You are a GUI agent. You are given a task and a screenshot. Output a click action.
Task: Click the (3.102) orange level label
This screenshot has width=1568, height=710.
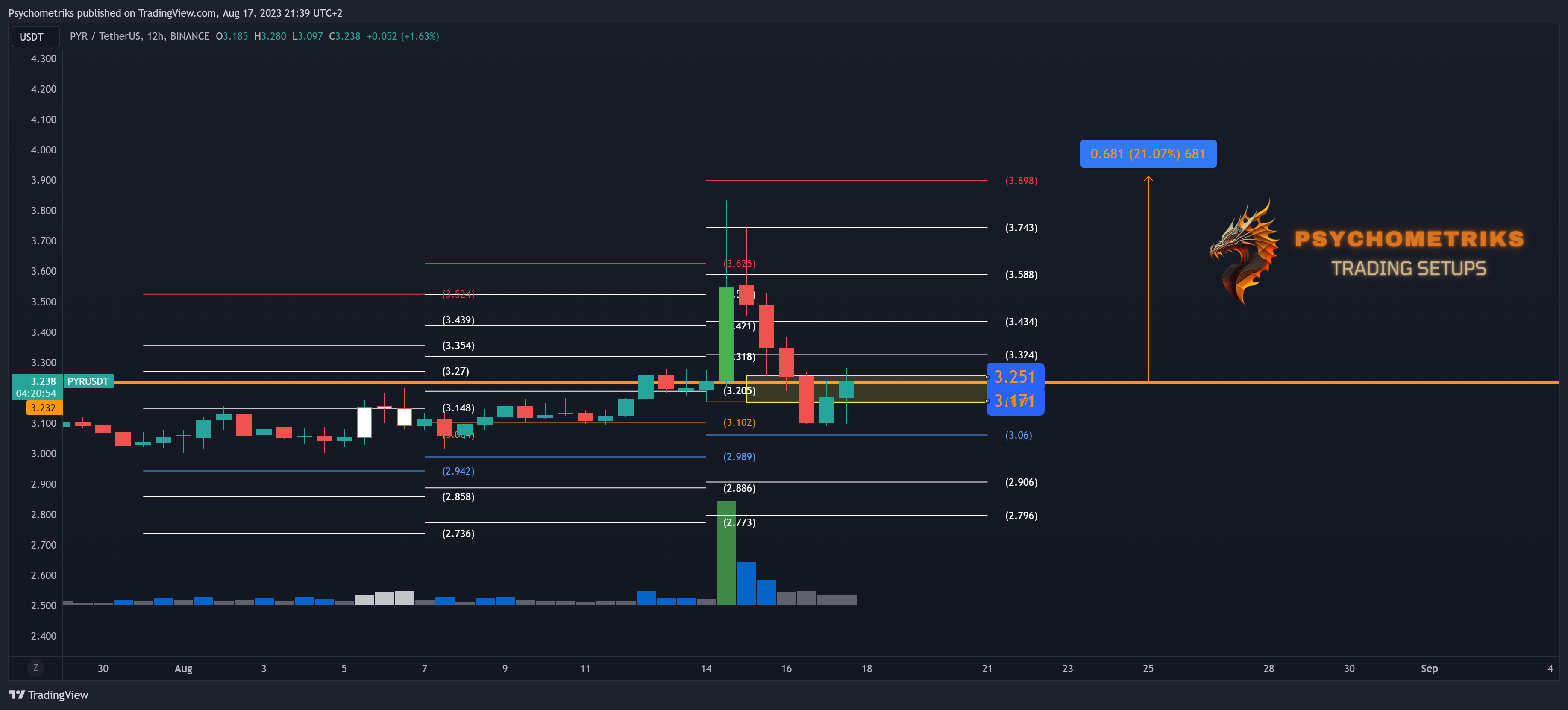(740, 422)
